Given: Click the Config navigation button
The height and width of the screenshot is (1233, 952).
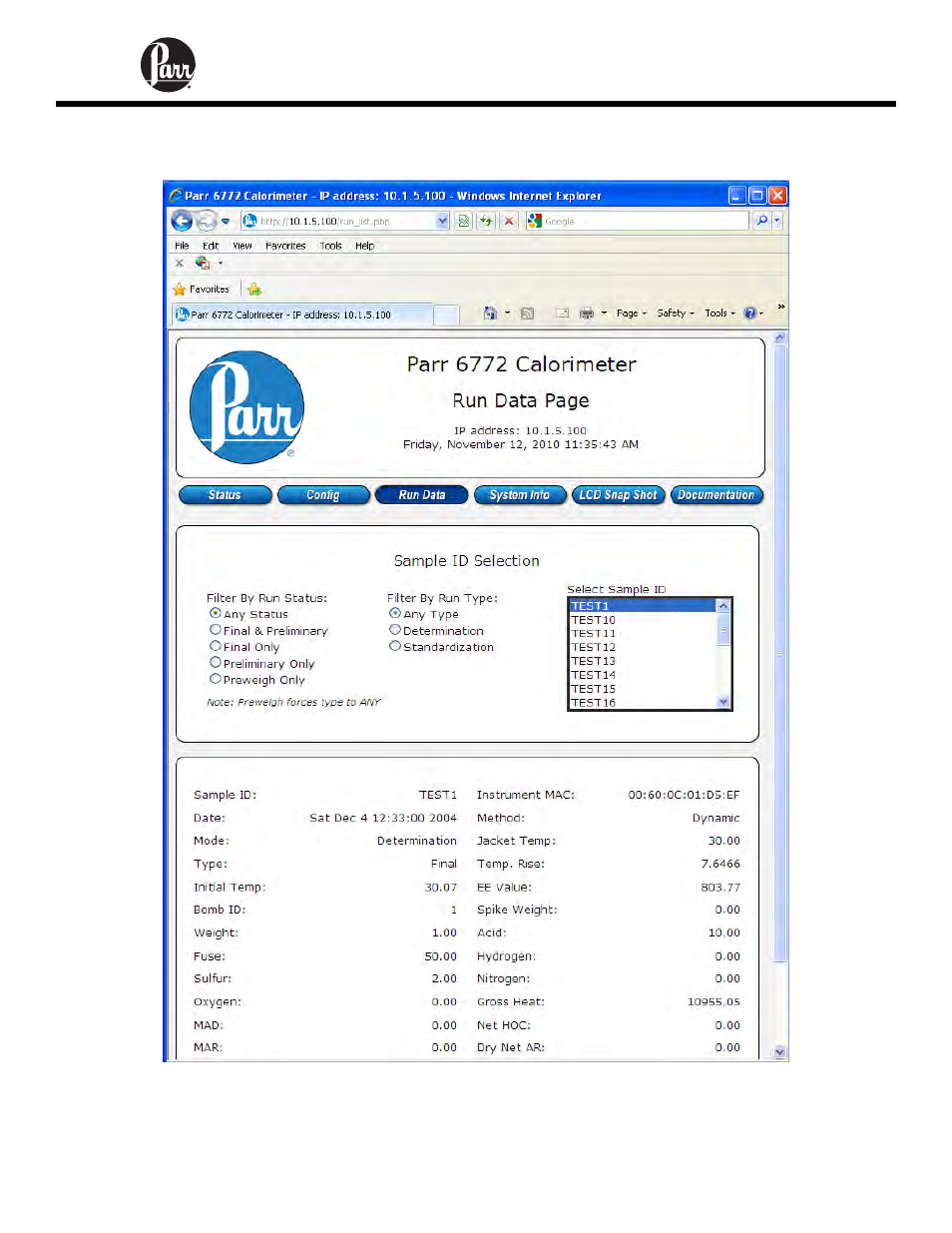Looking at the screenshot, I should point(323,495).
